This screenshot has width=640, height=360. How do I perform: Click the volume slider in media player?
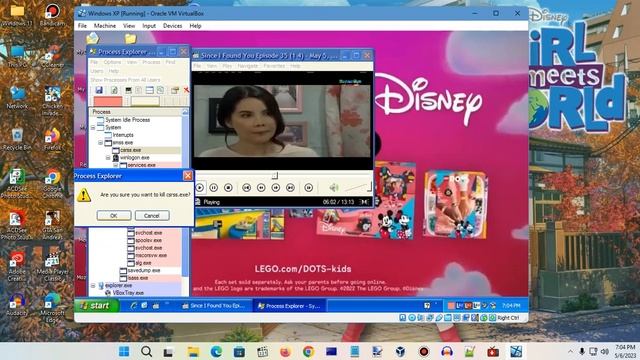point(358,187)
